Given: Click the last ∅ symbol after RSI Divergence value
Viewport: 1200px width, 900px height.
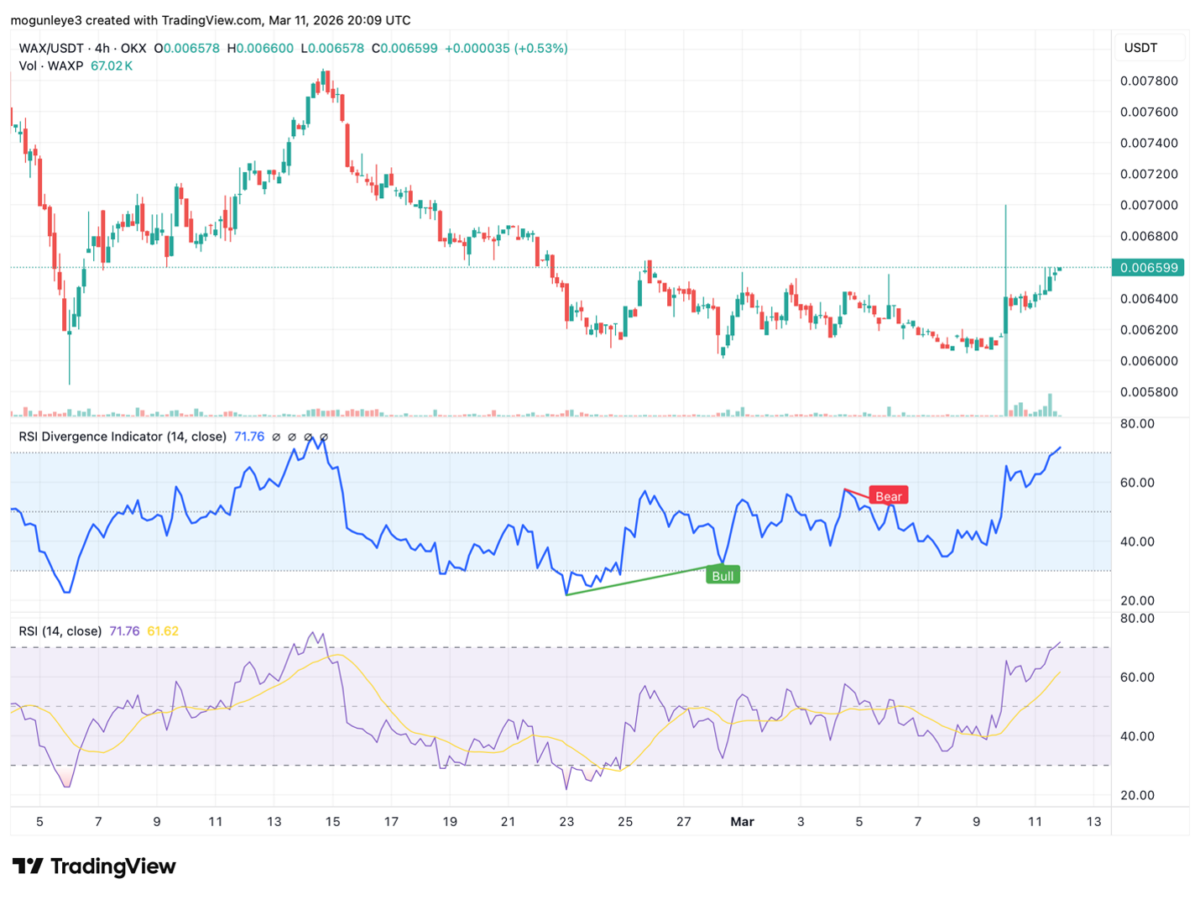Looking at the screenshot, I should click(323, 437).
